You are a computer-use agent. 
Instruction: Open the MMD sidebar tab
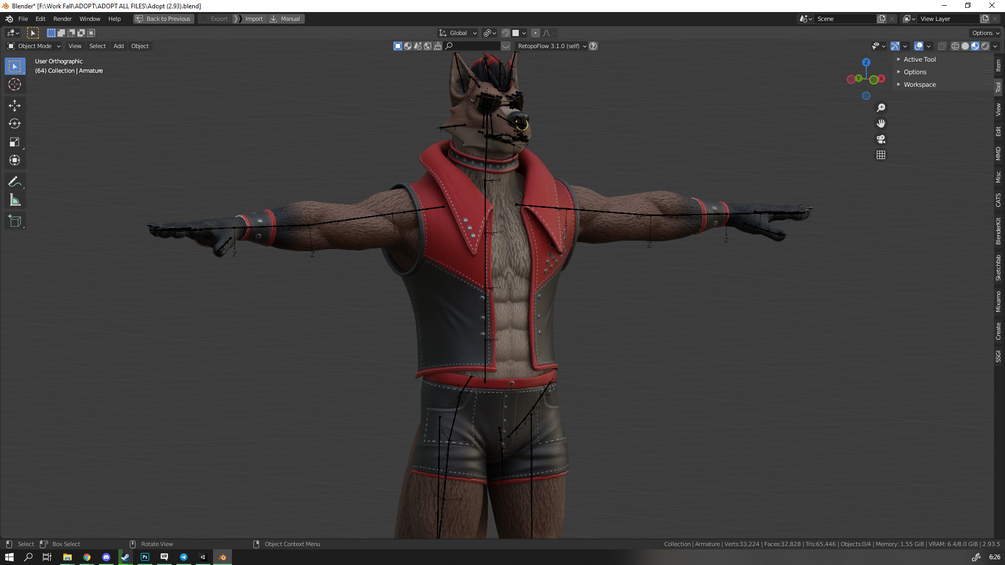click(x=998, y=154)
